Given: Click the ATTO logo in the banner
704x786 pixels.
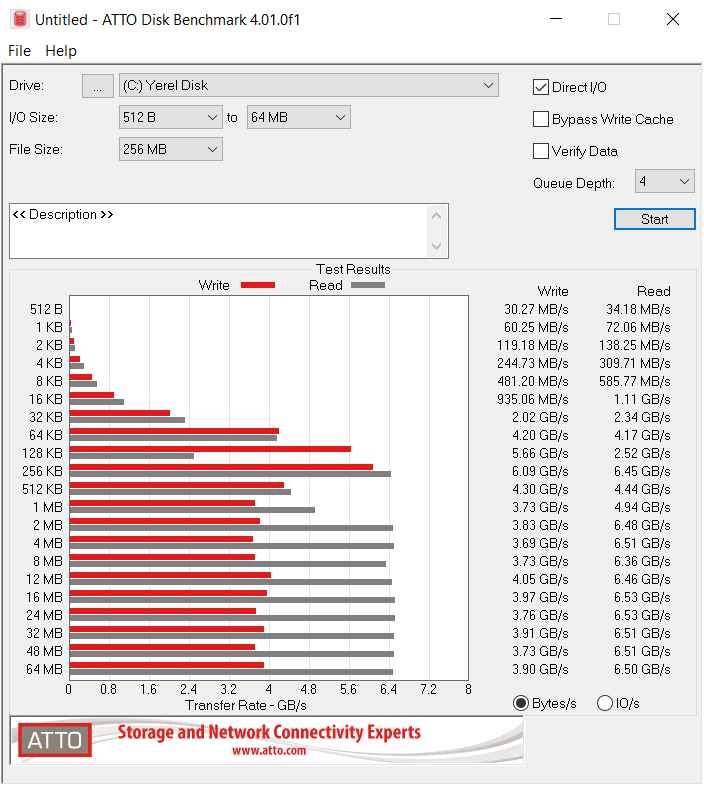Looking at the screenshot, I should [55, 740].
